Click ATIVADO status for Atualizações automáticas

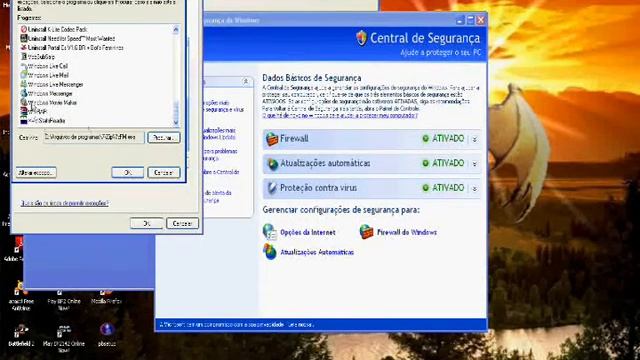448,163
